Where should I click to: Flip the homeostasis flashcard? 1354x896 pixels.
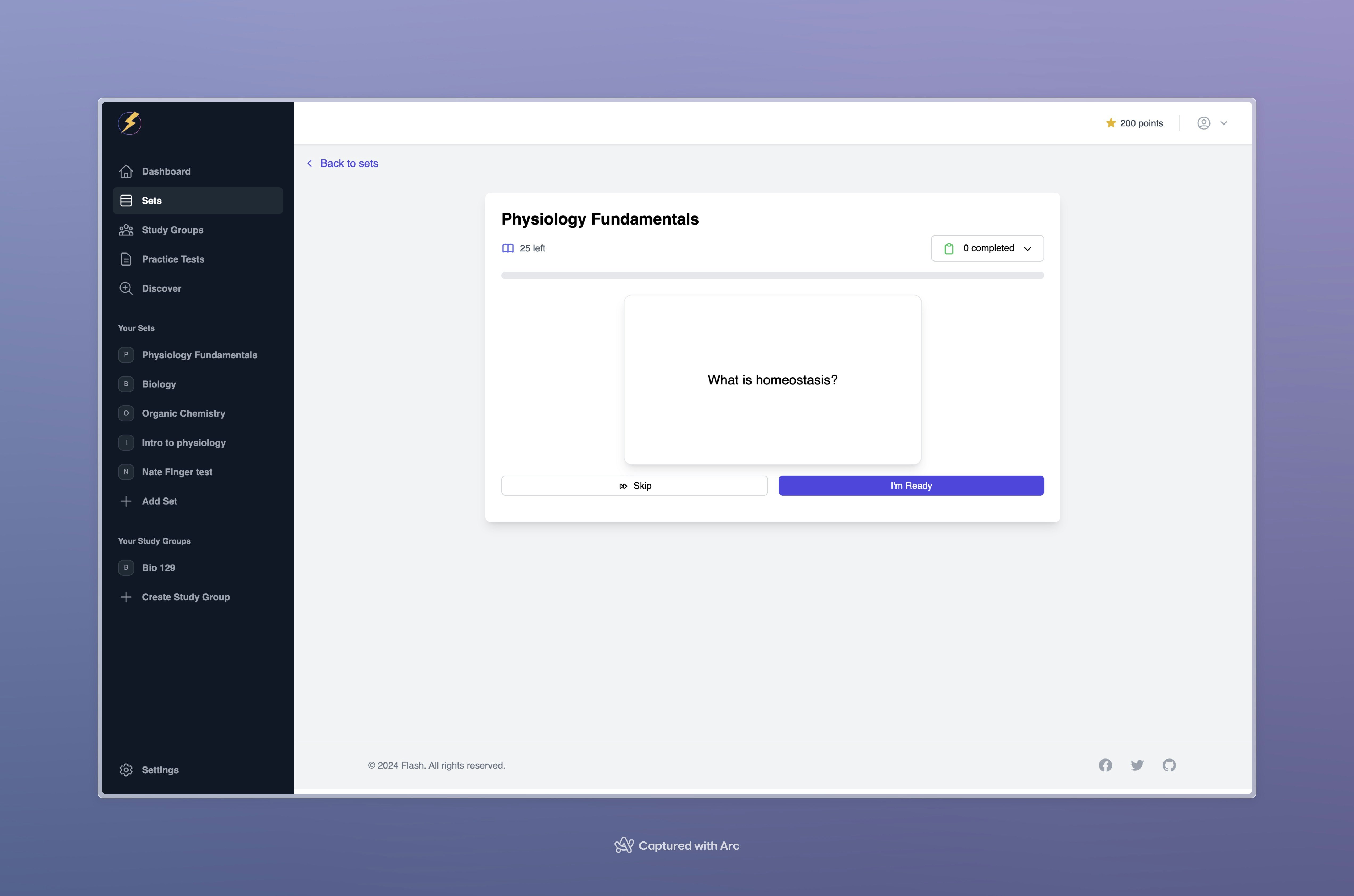(x=772, y=379)
